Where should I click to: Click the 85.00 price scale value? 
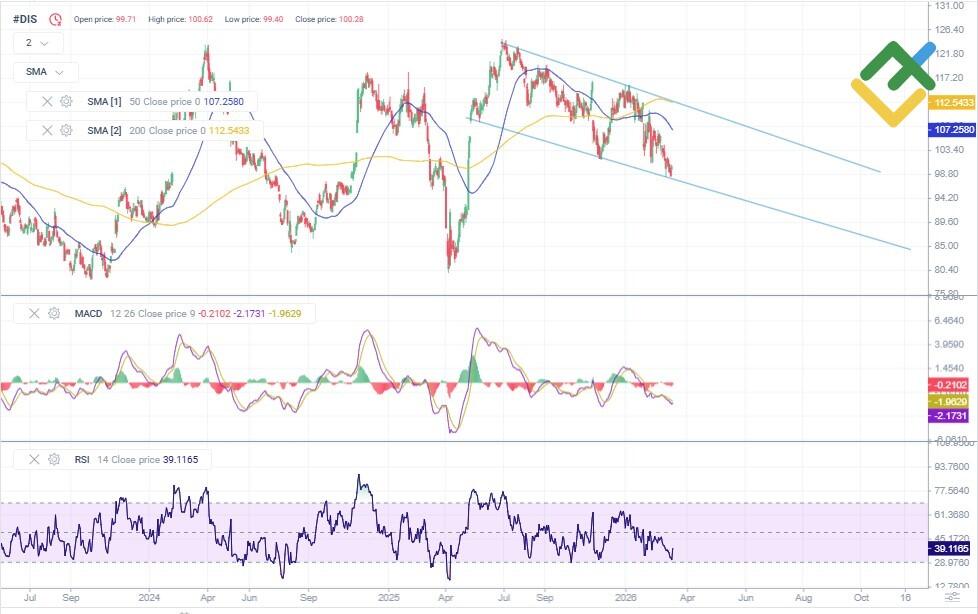946,245
